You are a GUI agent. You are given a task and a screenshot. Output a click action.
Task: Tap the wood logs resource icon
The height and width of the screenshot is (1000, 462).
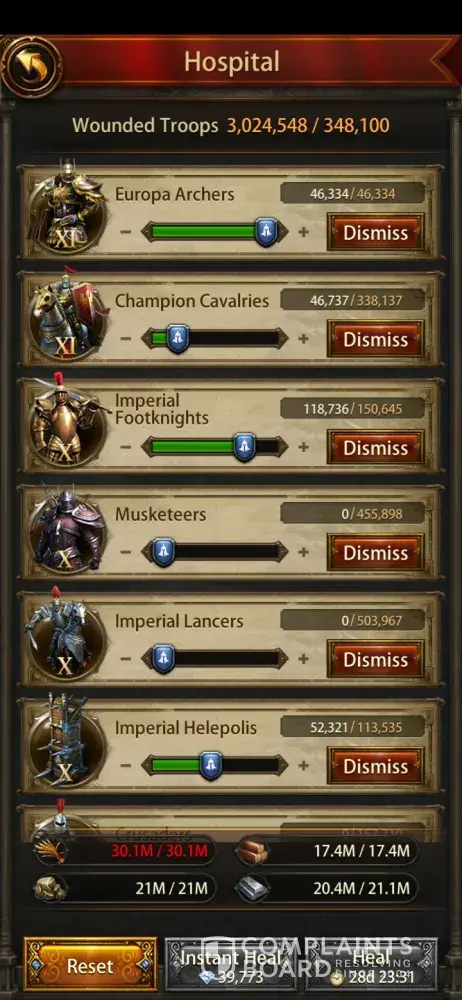(x=252, y=850)
